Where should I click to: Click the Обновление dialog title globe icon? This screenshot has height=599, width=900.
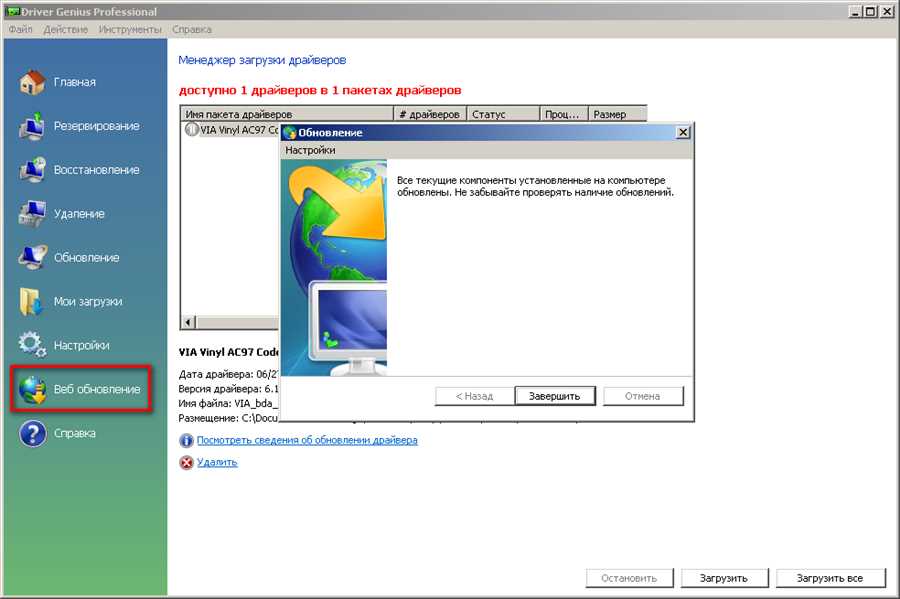pyautogui.click(x=290, y=133)
